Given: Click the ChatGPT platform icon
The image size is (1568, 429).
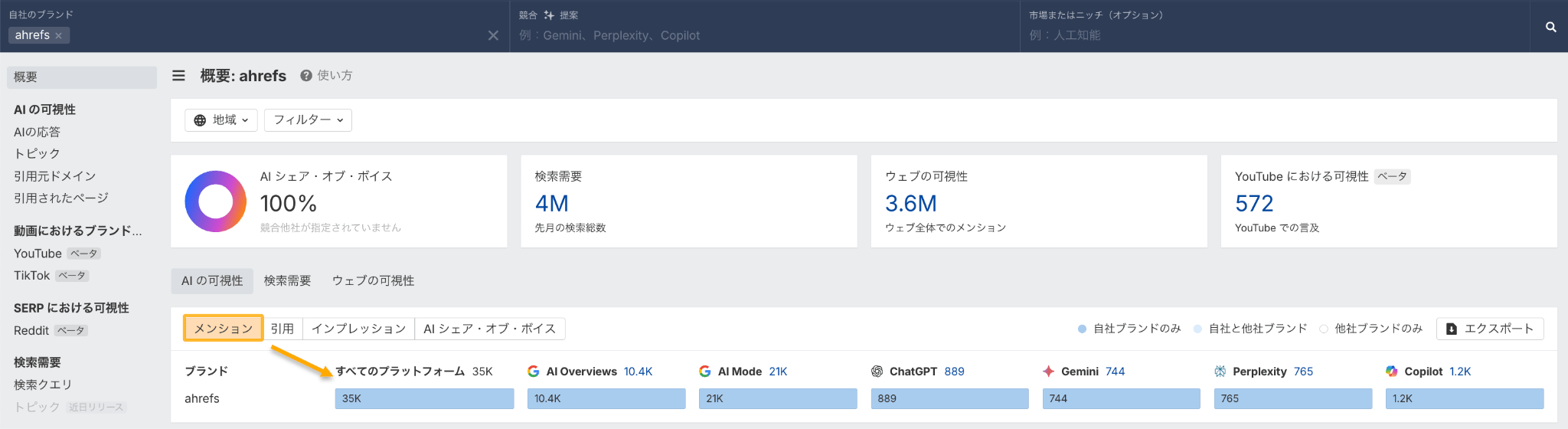Looking at the screenshot, I should click(x=877, y=372).
